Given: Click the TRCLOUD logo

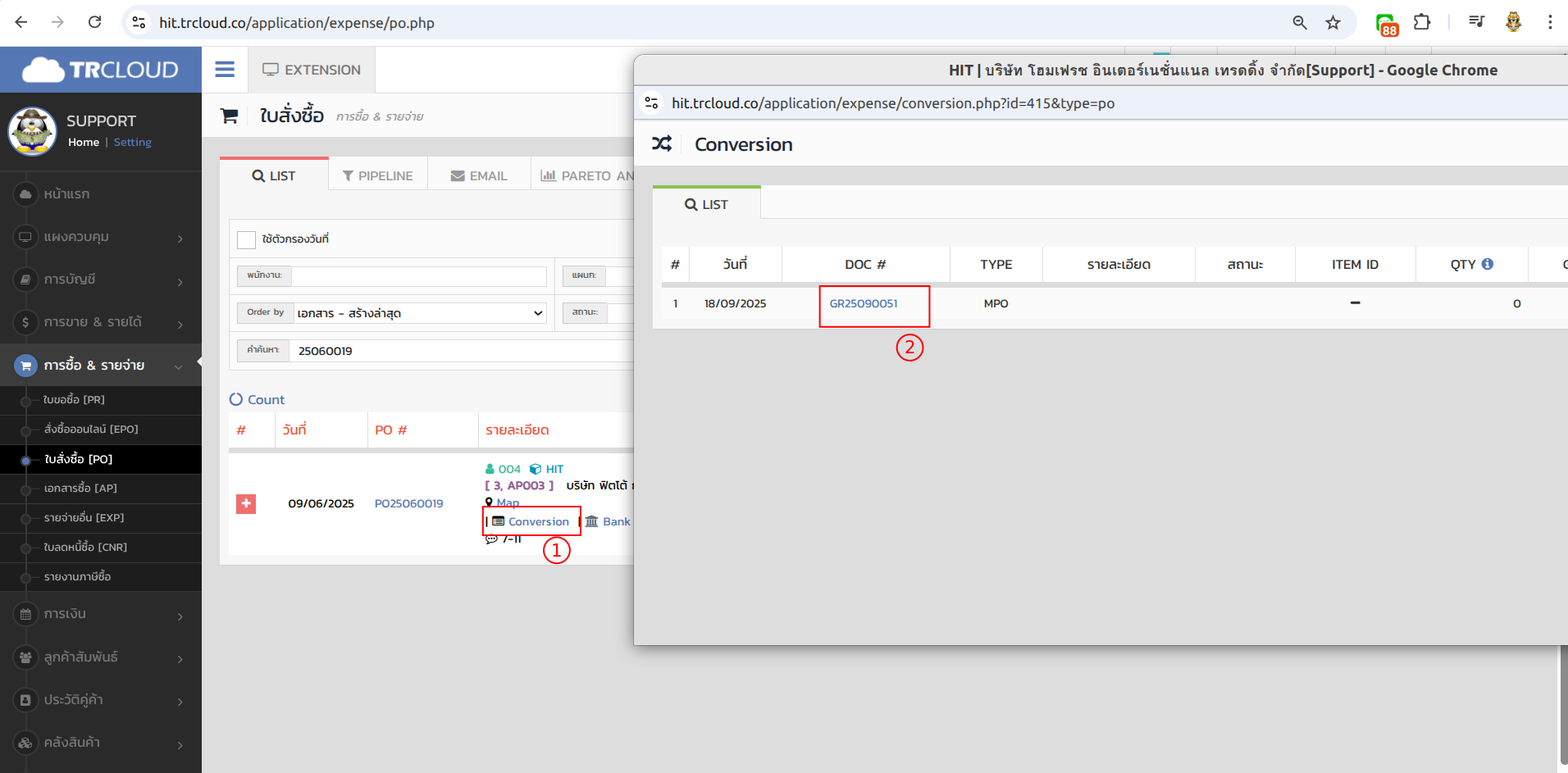Looking at the screenshot, I should (x=101, y=70).
